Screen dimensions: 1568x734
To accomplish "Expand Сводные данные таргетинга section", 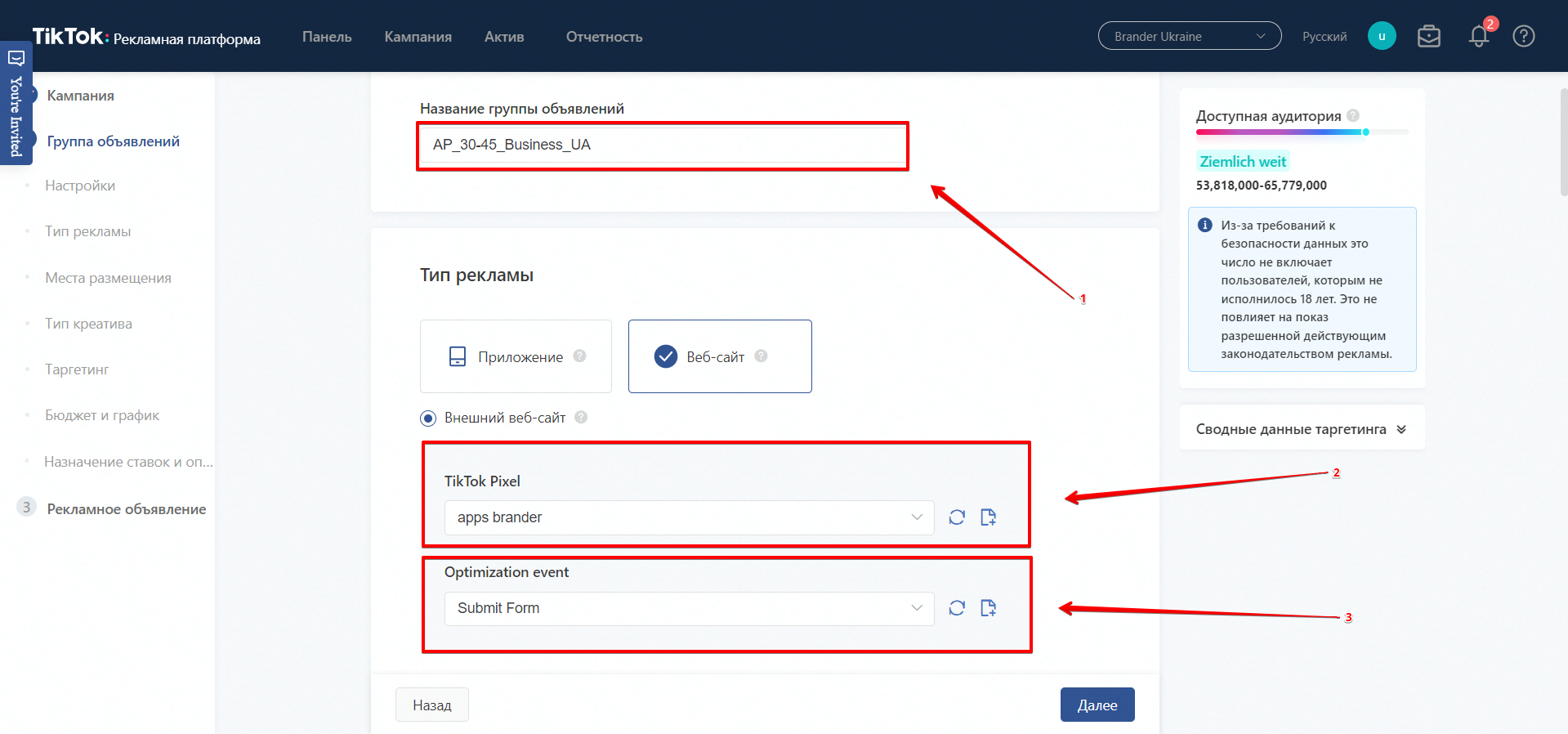I will coord(1301,429).
